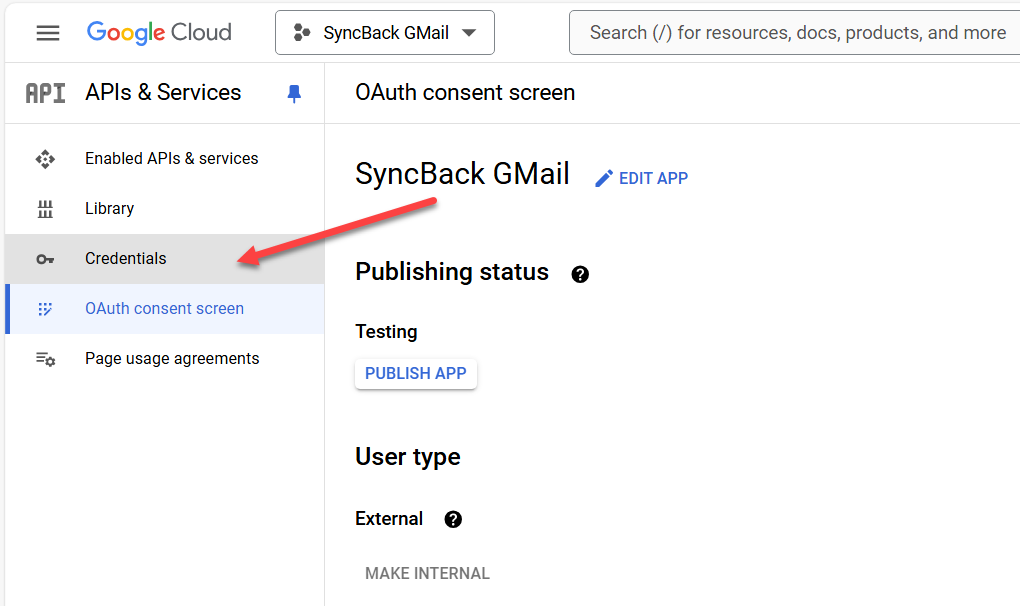1020x606 pixels.
Task: Open the hamburger navigation menu
Action: tap(47, 33)
